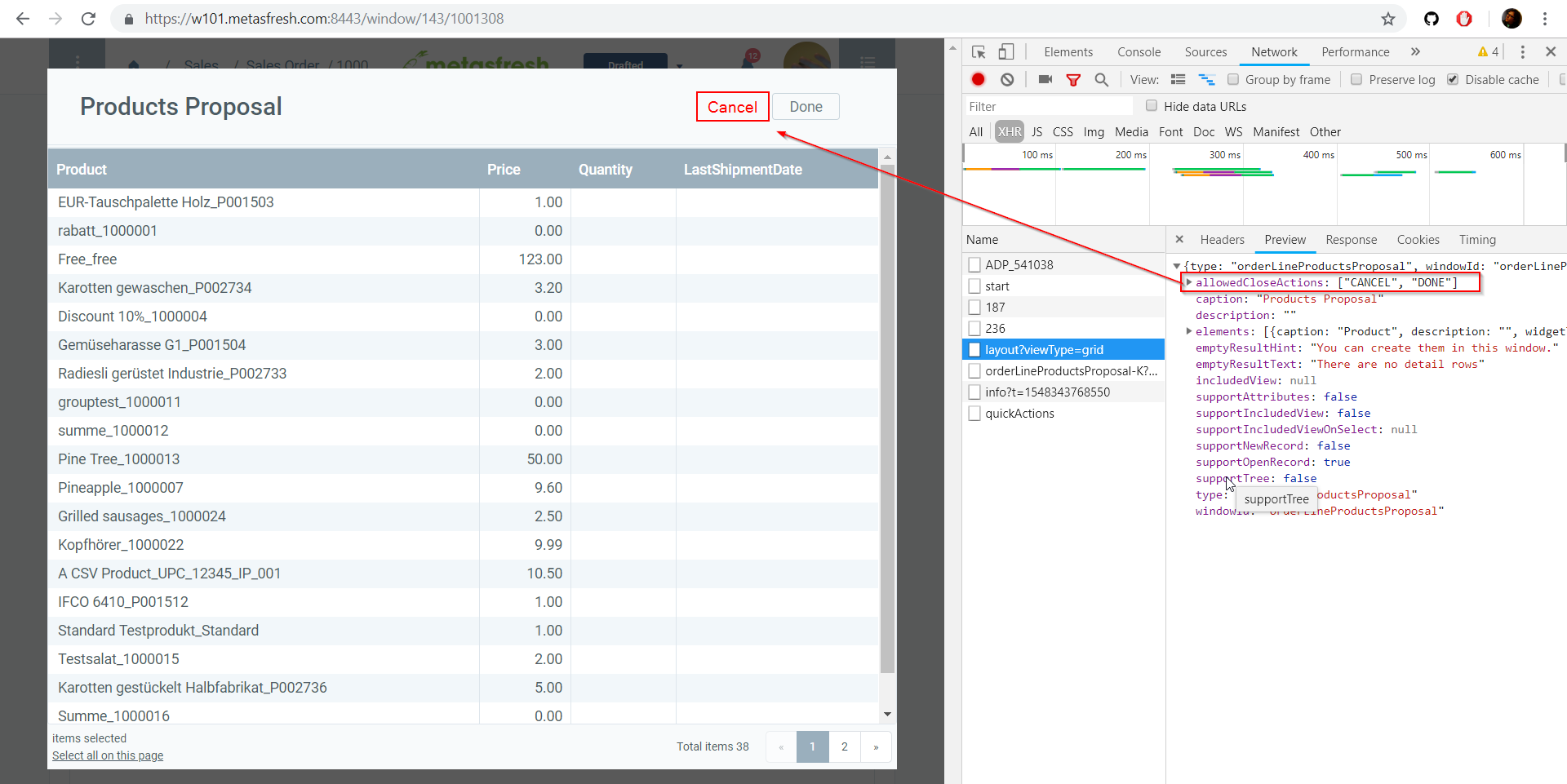Open Select all on this page link

pos(107,755)
